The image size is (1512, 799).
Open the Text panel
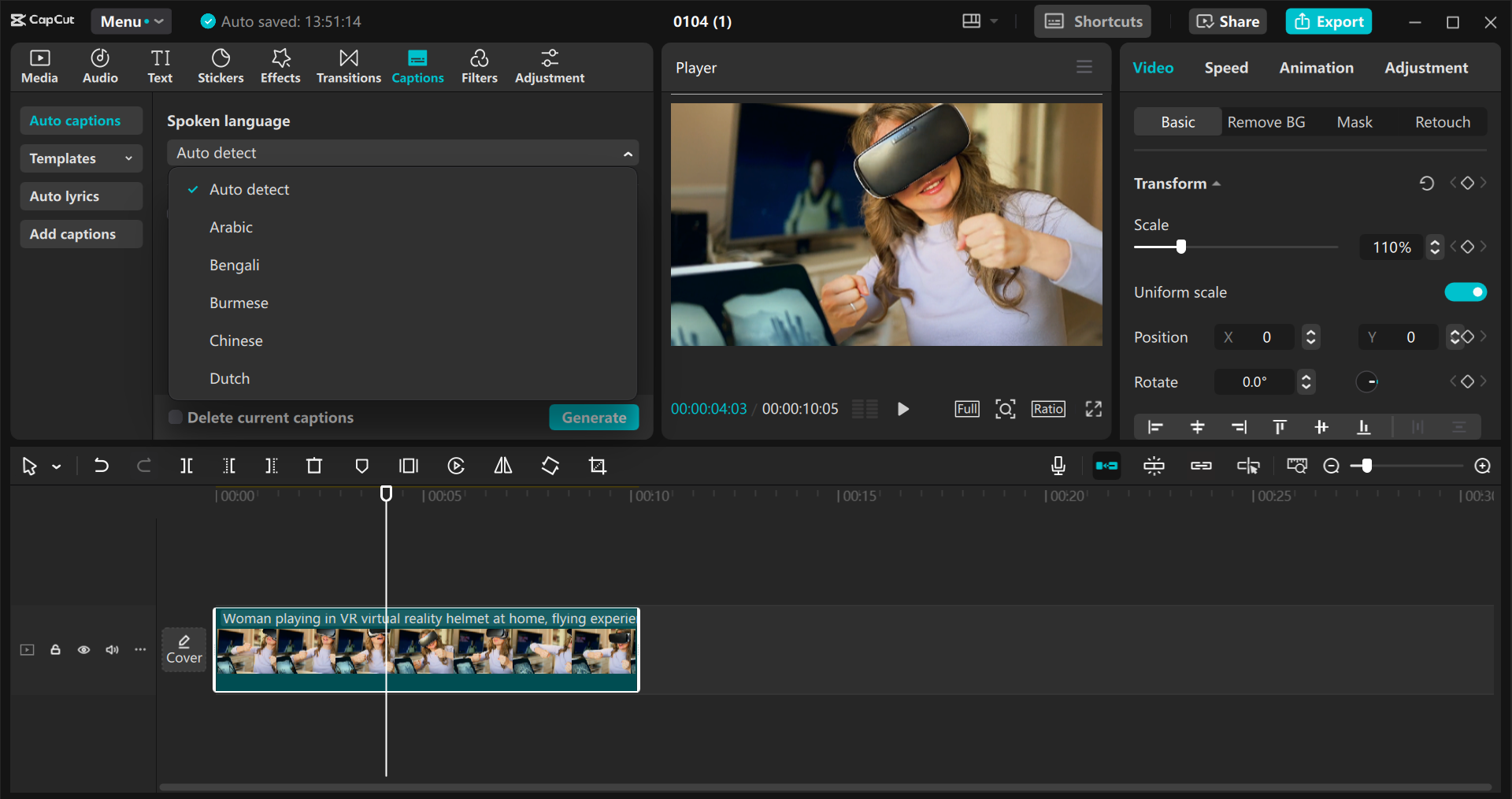point(160,66)
